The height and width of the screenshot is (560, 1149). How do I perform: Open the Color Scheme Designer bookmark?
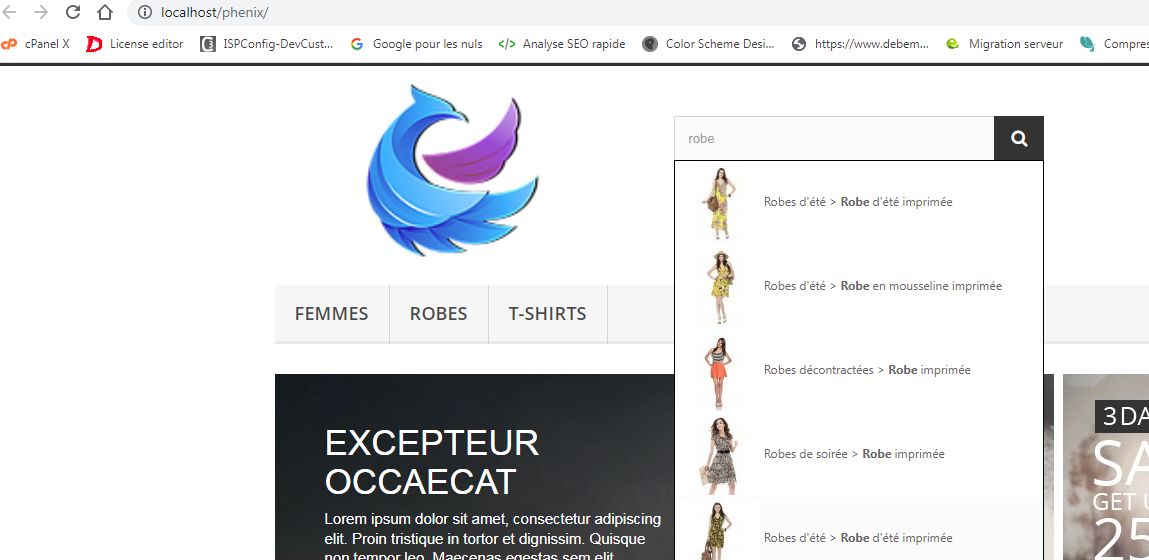click(709, 44)
